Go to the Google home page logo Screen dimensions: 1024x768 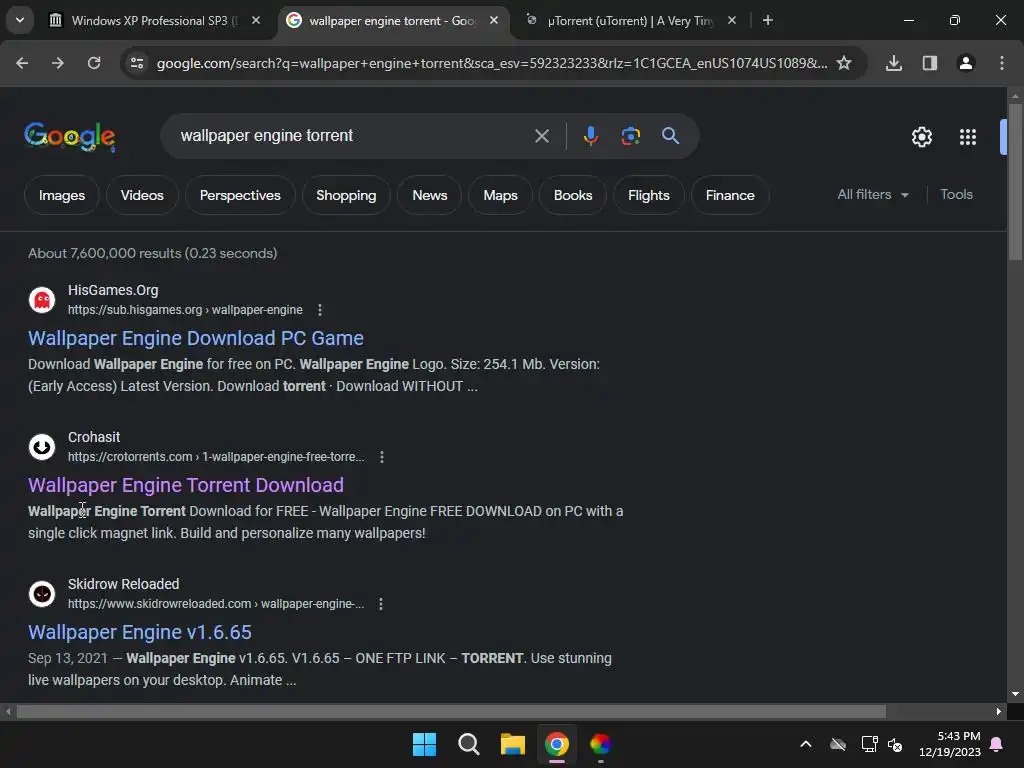(x=70, y=136)
